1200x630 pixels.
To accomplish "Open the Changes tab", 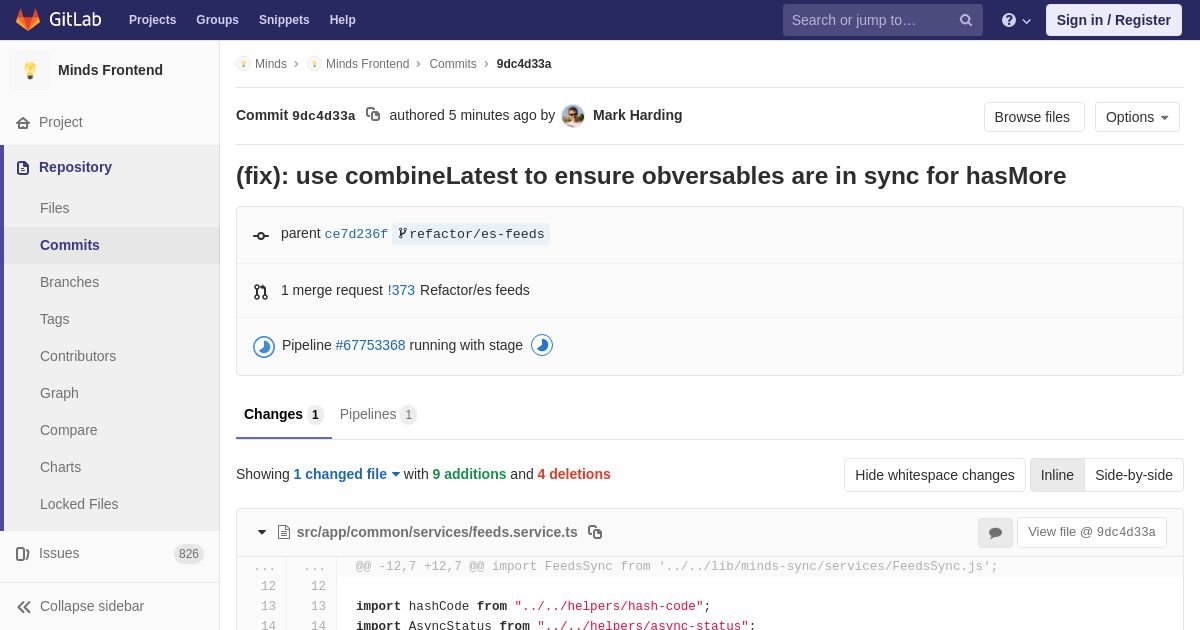I will pos(284,414).
